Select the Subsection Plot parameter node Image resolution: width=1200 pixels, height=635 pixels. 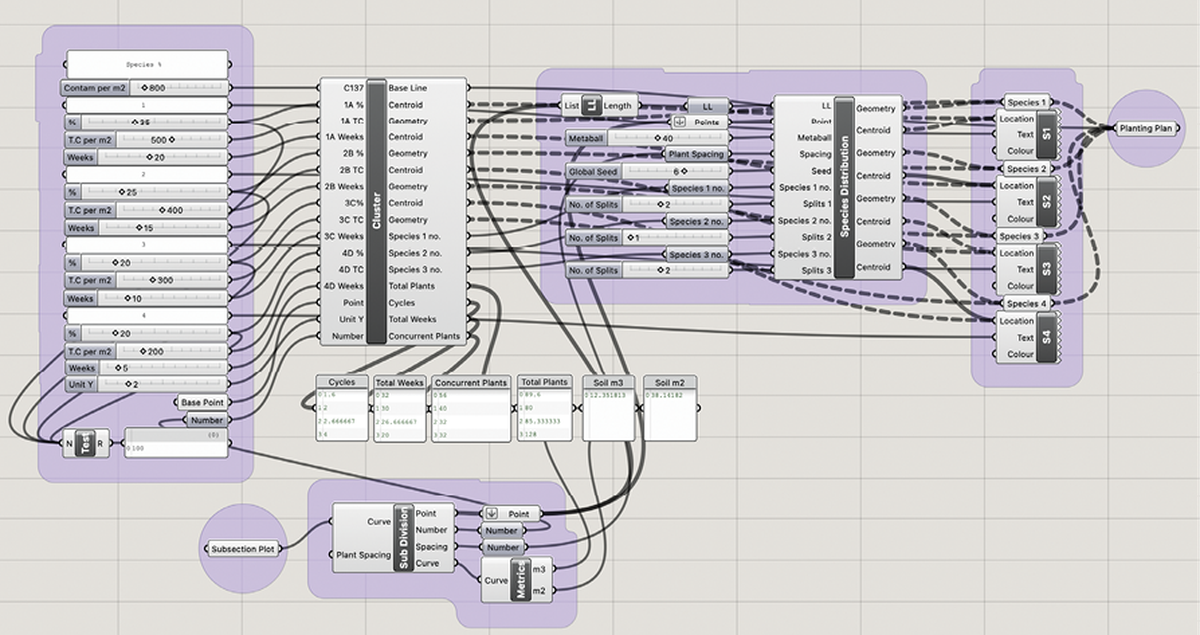click(245, 549)
